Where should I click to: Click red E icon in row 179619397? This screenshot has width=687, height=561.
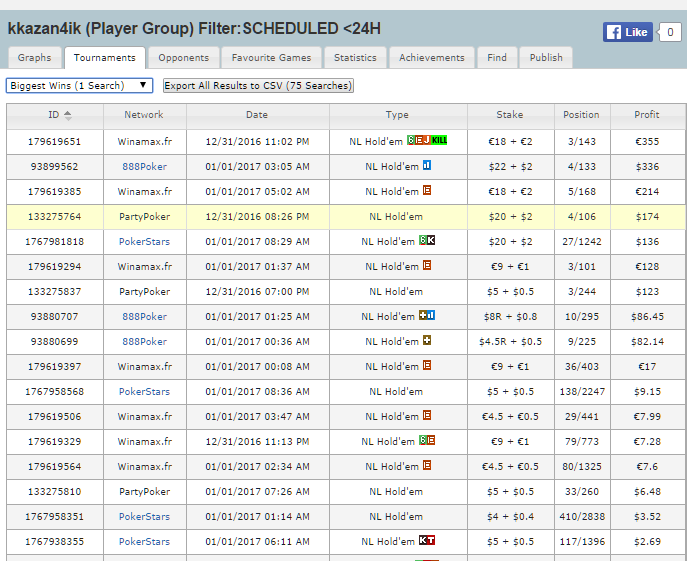(x=427, y=365)
